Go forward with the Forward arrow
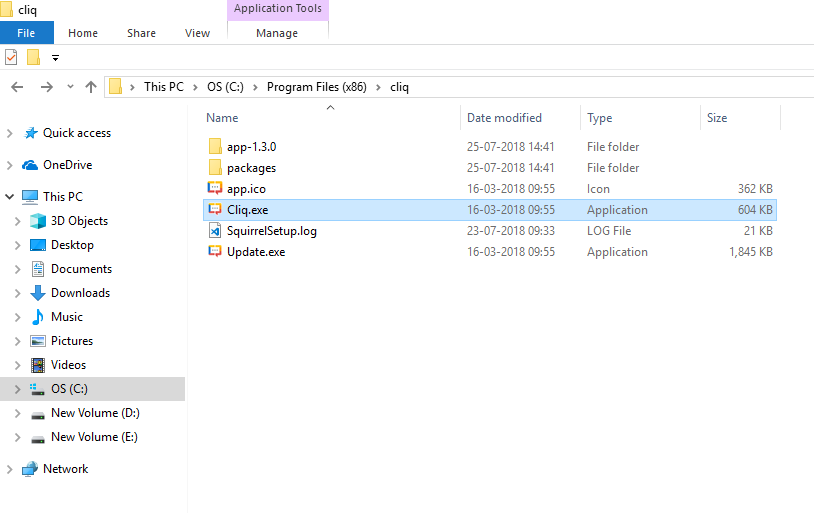The height and width of the screenshot is (513, 814). [x=47, y=87]
